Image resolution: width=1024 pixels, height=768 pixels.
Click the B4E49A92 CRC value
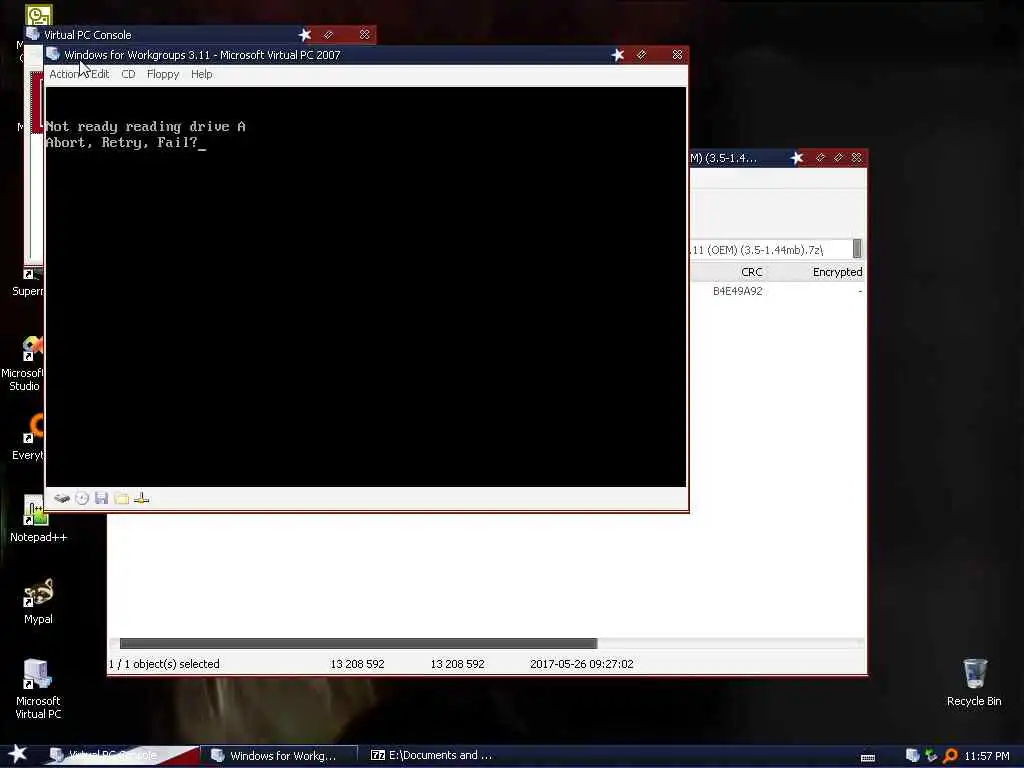pos(737,291)
